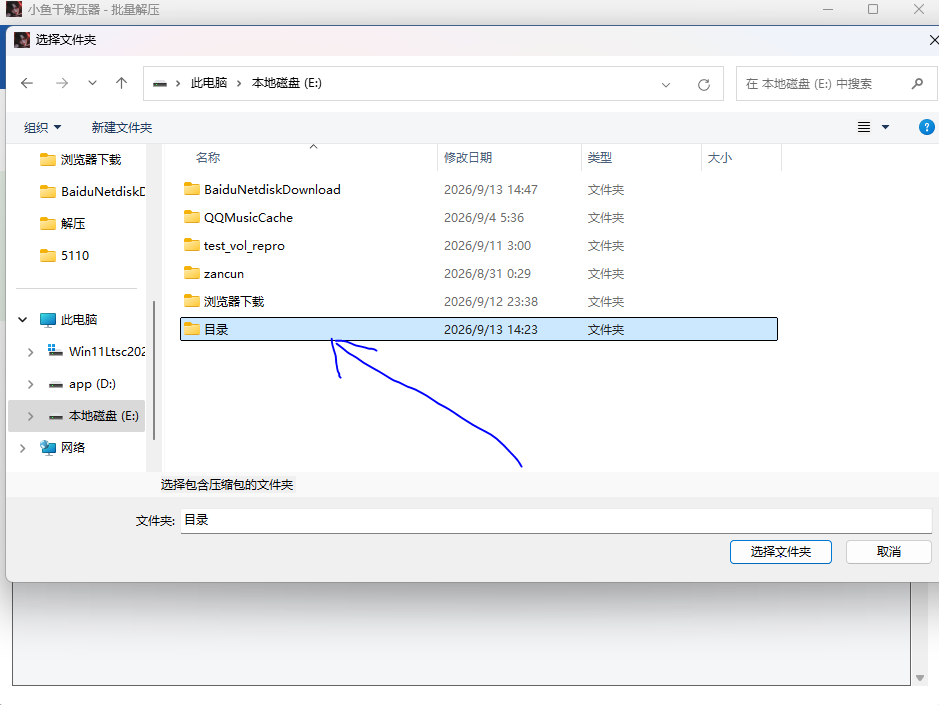Image resolution: width=939 pixels, height=705 pixels.
Task: Select the QQMusicCache folder row
Action: click(x=478, y=217)
